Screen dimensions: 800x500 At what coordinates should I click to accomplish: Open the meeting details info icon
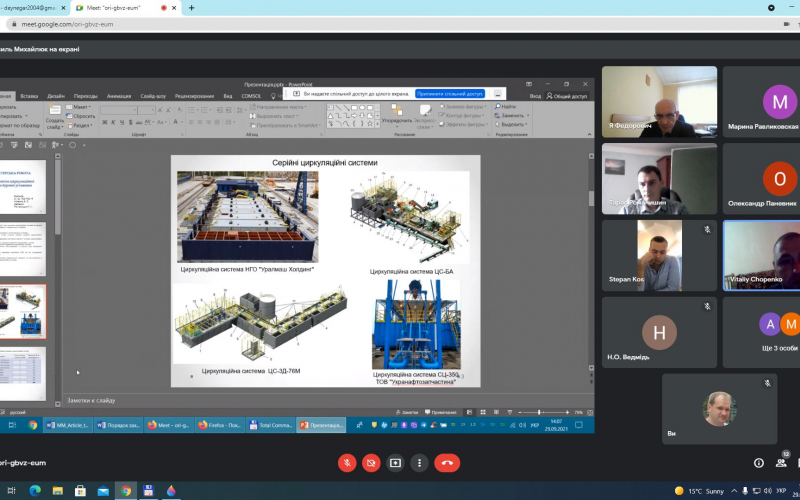(x=759, y=463)
